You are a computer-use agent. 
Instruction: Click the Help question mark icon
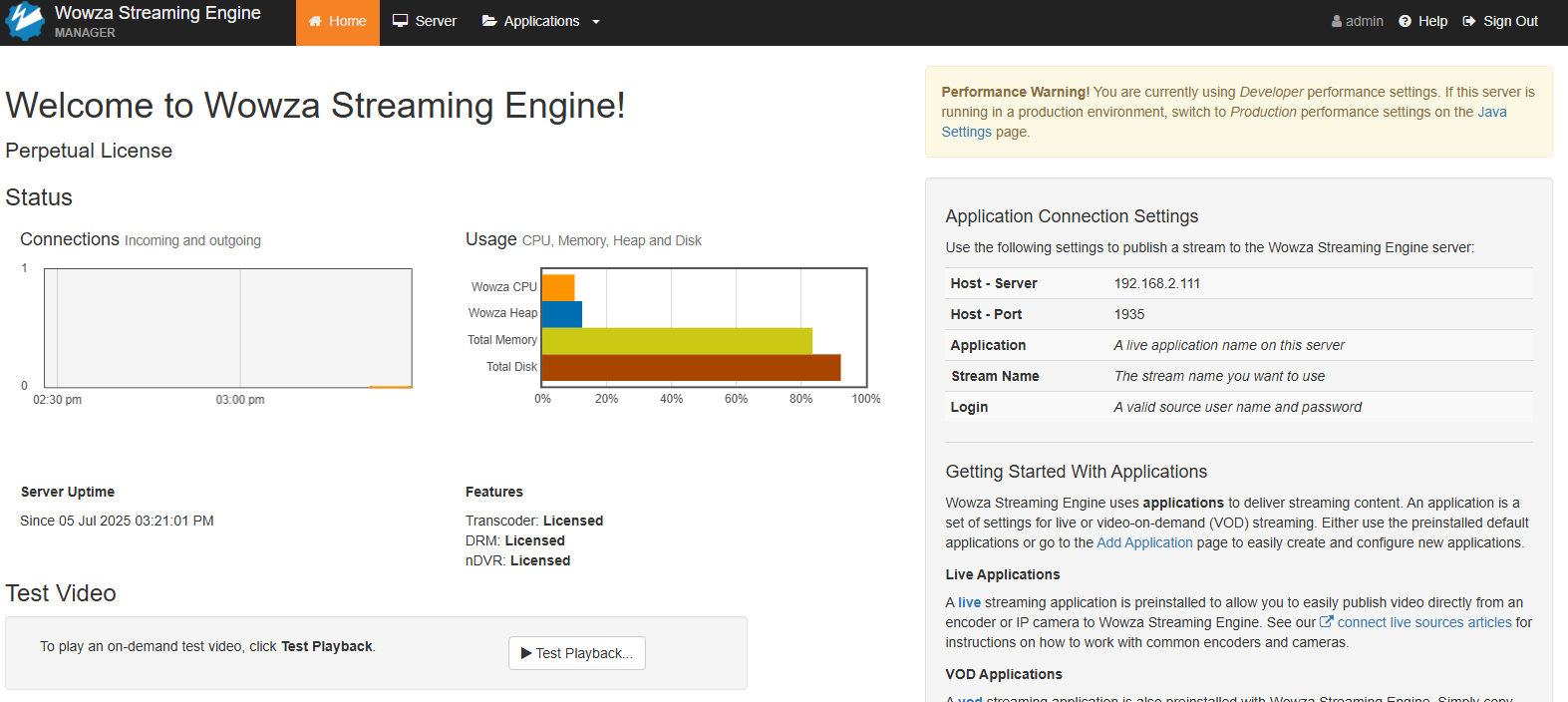[1405, 21]
